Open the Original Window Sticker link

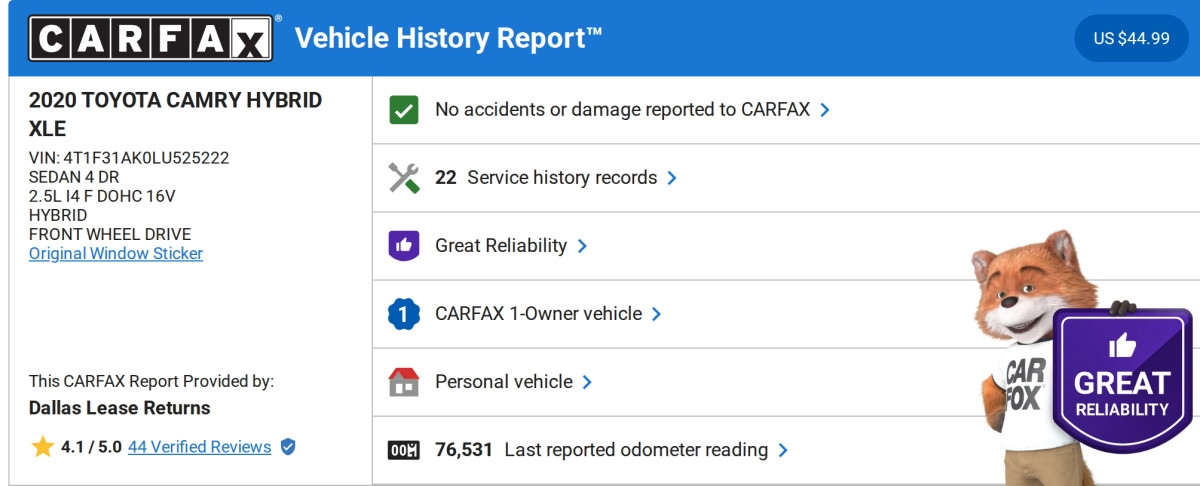pyautogui.click(x=116, y=254)
